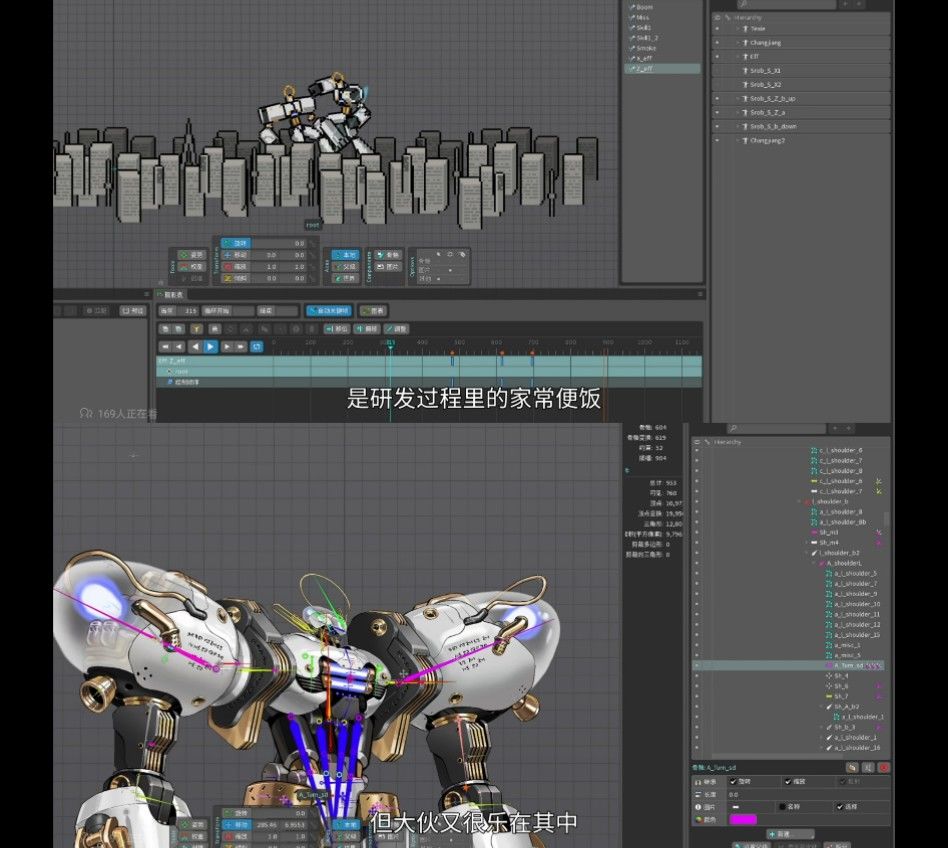The width and height of the screenshot is (948, 848).
Task: Select the Scale tool in the Transform panel
Action: (235, 267)
